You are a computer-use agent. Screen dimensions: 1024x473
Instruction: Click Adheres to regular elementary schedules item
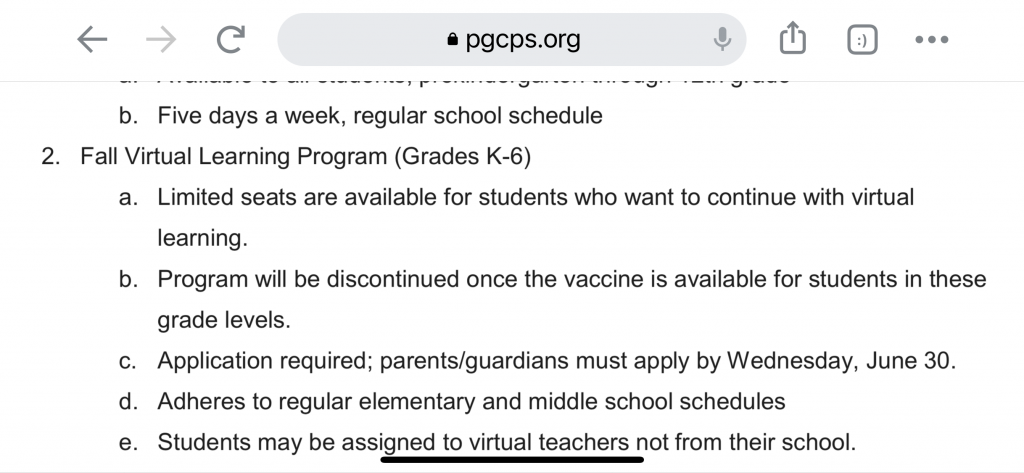click(x=471, y=401)
